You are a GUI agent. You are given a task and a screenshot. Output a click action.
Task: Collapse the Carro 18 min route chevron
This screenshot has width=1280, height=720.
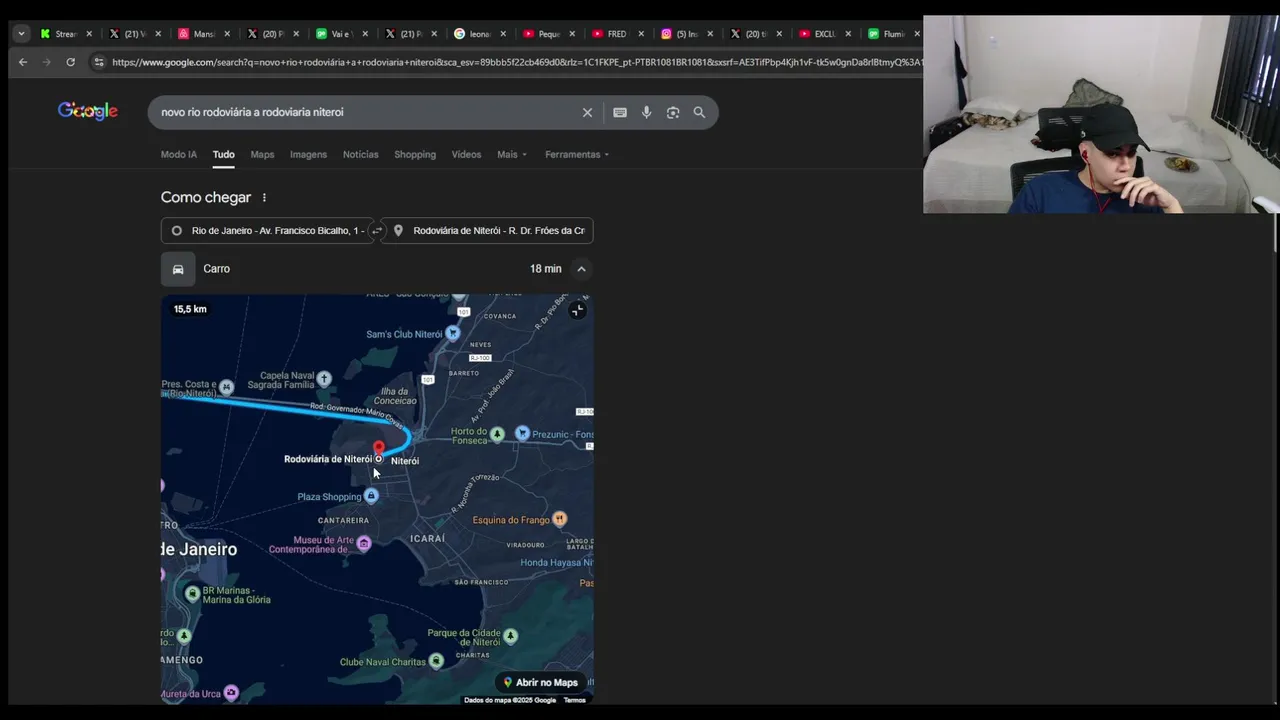point(581,269)
